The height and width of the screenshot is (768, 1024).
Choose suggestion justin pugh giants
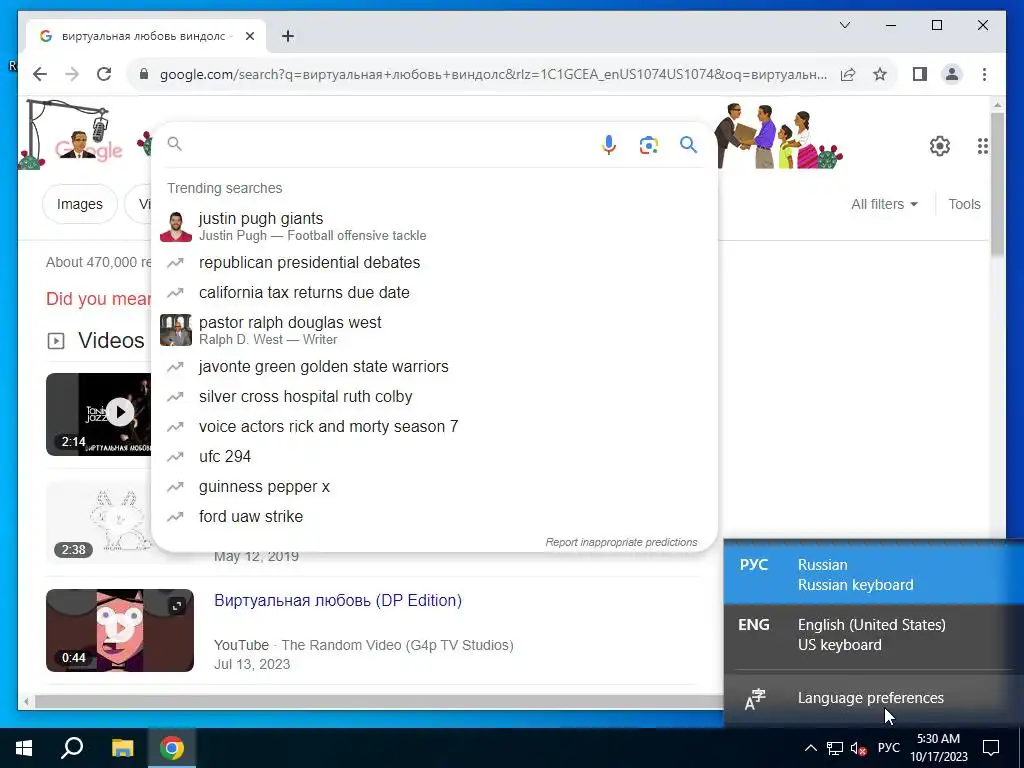pos(434,226)
